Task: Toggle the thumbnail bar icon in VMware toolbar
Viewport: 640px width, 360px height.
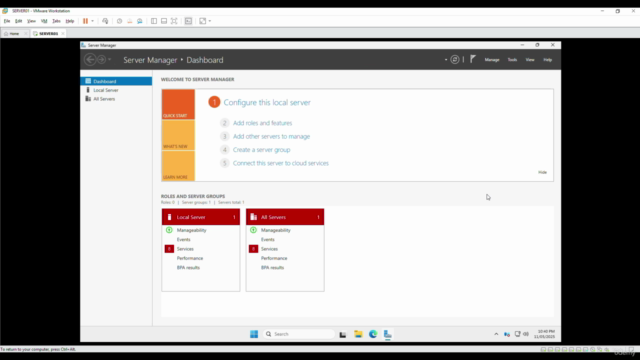Action: pos(164,21)
